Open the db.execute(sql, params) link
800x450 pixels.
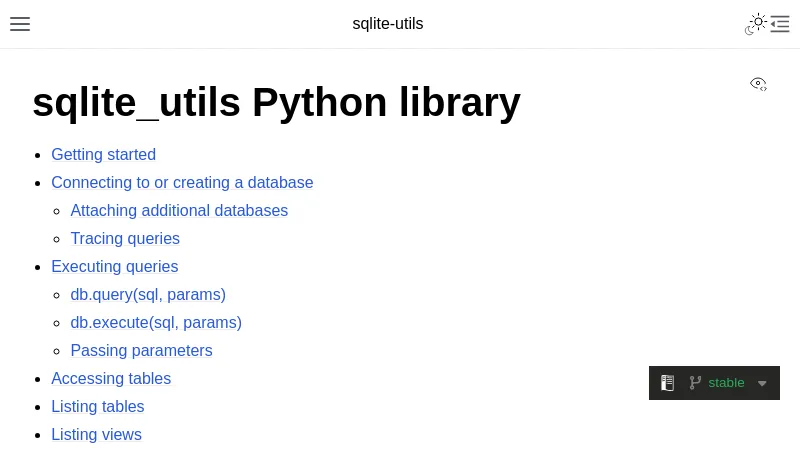click(156, 323)
